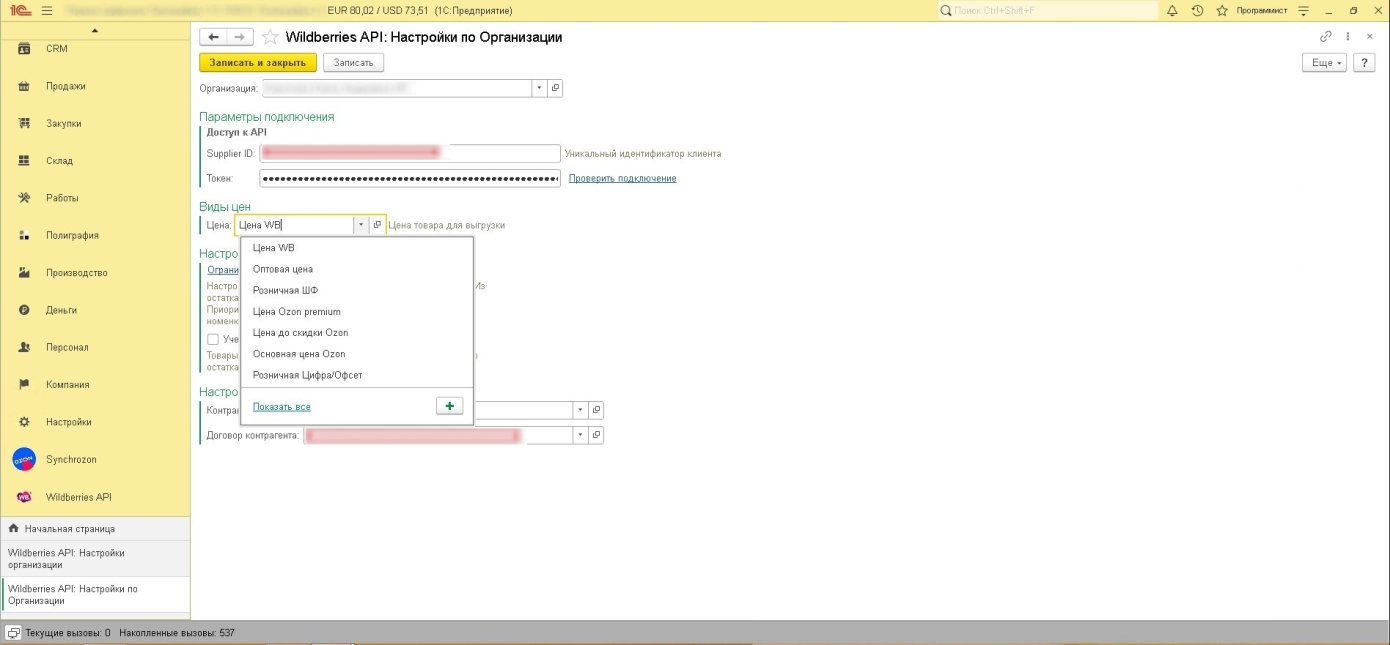Open the Договор контрагента record
The height and width of the screenshot is (645, 1390).
click(x=597, y=435)
